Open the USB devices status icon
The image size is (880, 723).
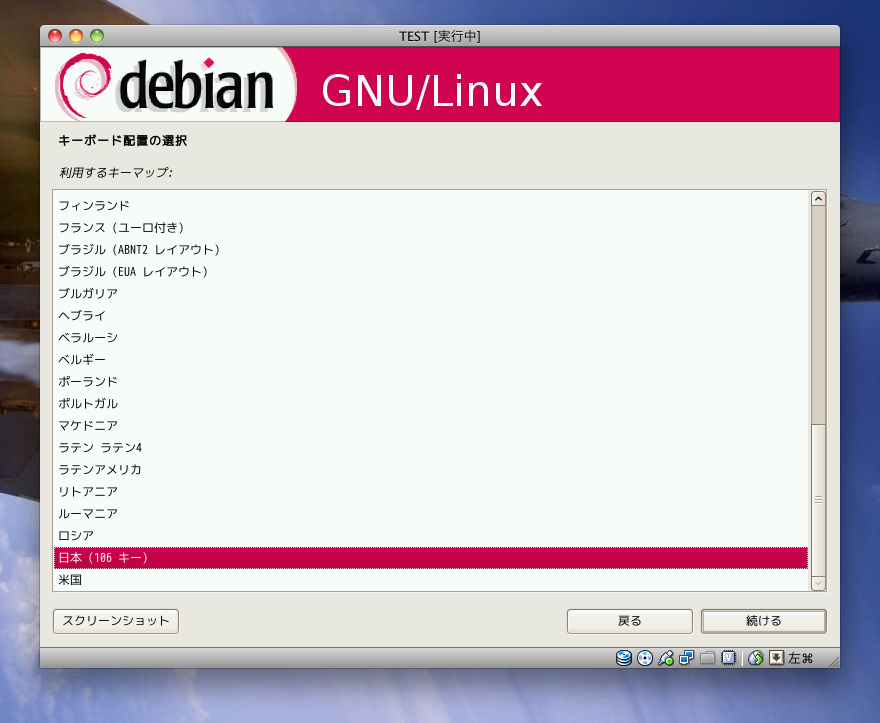(666, 658)
